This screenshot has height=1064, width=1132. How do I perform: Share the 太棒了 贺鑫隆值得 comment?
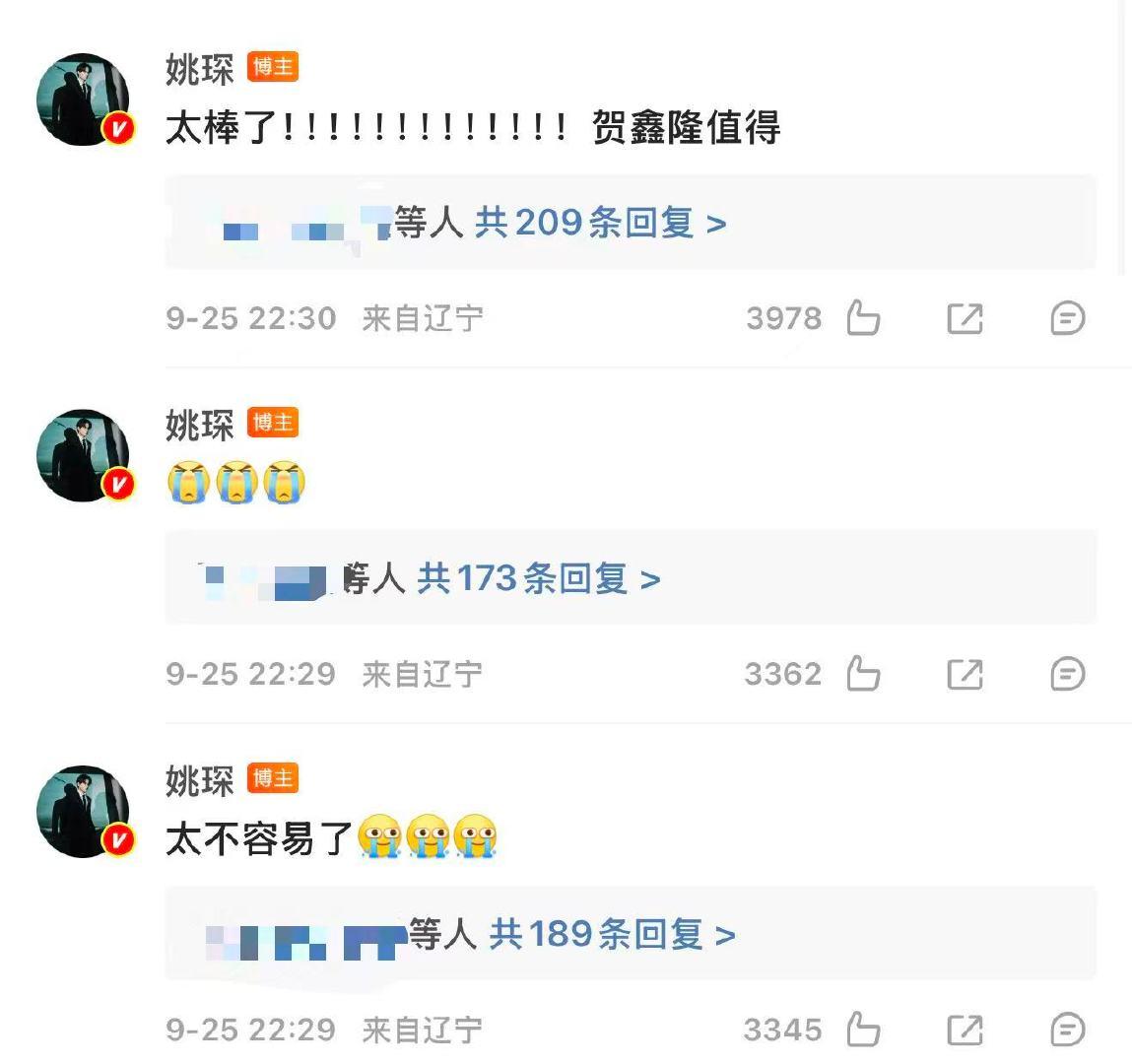[966, 318]
